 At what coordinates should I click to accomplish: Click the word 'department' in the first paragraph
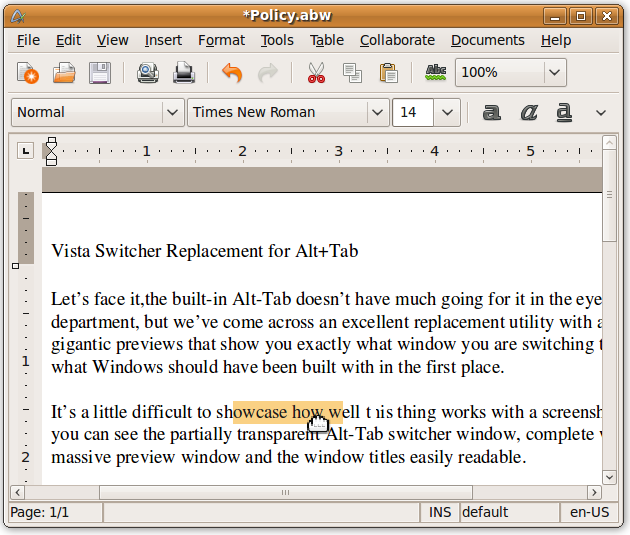point(95,323)
